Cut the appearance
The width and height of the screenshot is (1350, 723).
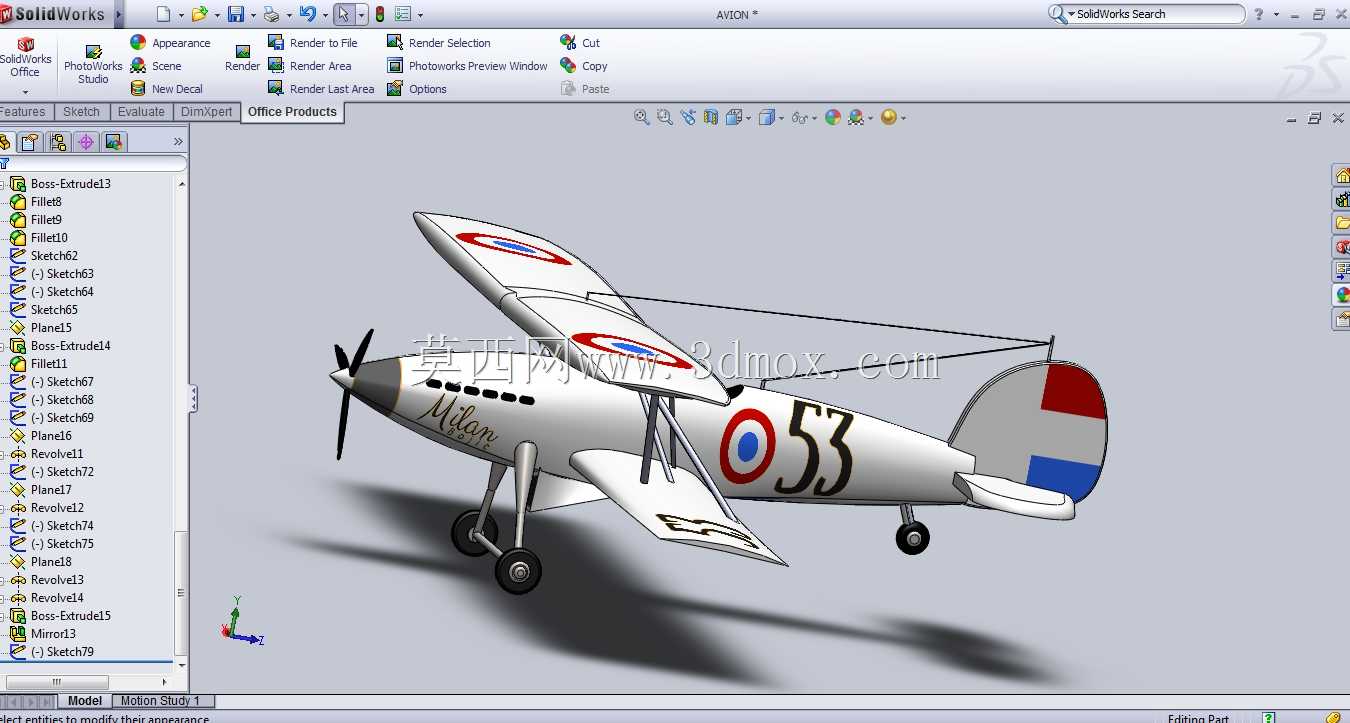[580, 43]
